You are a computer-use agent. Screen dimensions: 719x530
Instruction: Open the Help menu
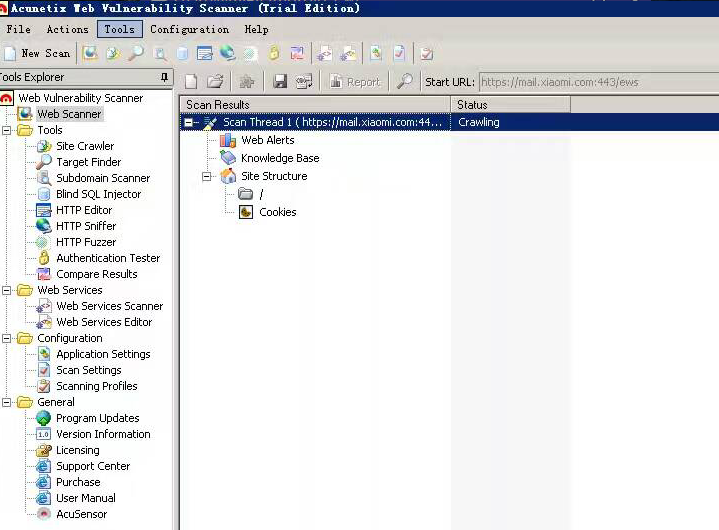[256, 29]
